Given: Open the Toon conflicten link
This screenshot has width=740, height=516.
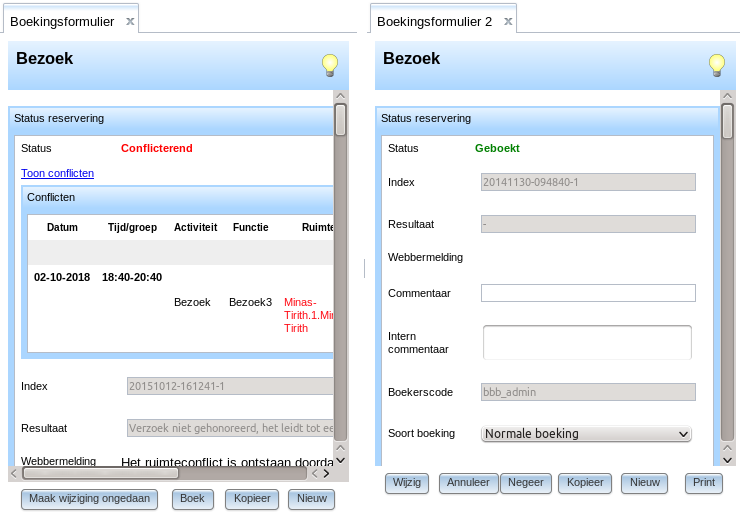Looking at the screenshot, I should pyautogui.click(x=58, y=173).
